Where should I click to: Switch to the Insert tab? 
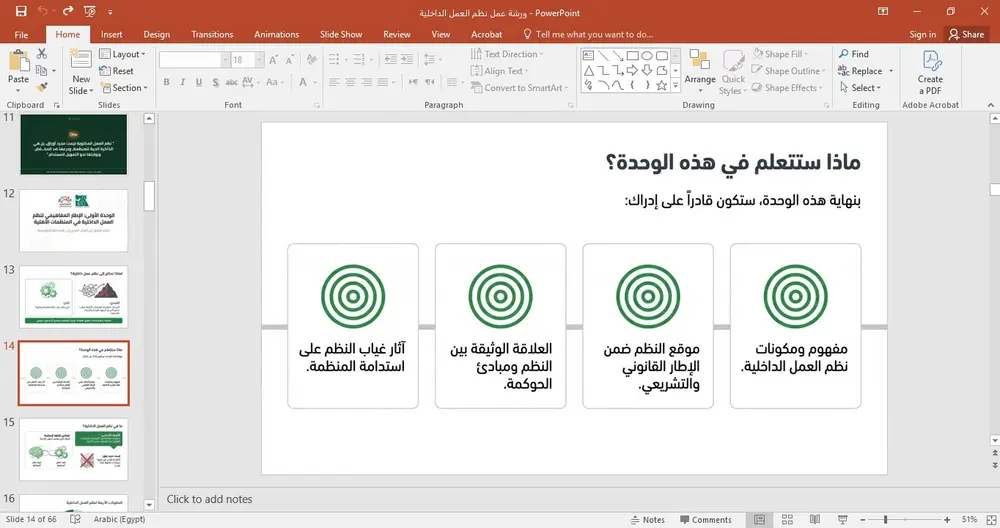point(112,34)
